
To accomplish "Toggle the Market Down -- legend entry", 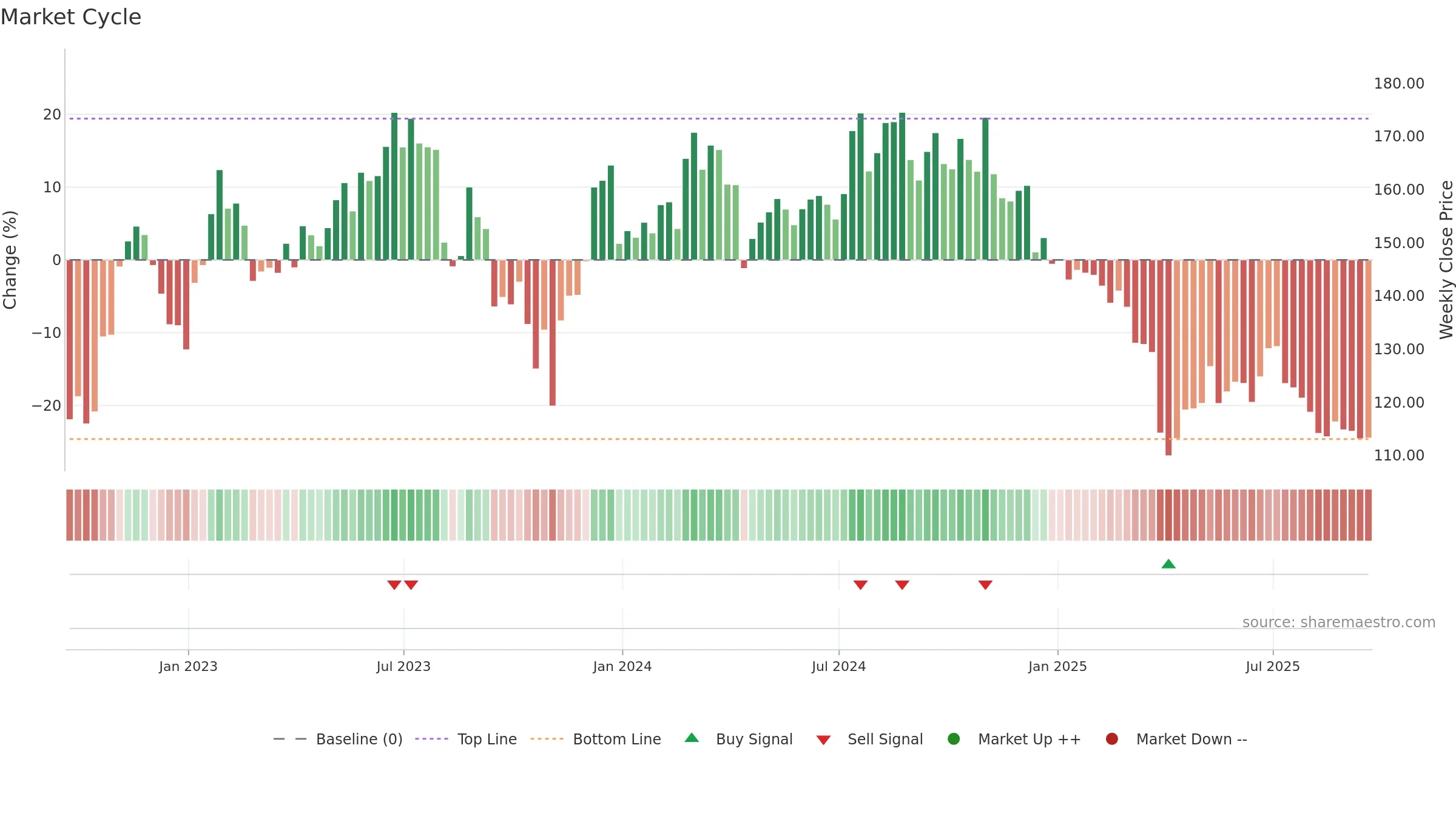I will (1176, 739).
